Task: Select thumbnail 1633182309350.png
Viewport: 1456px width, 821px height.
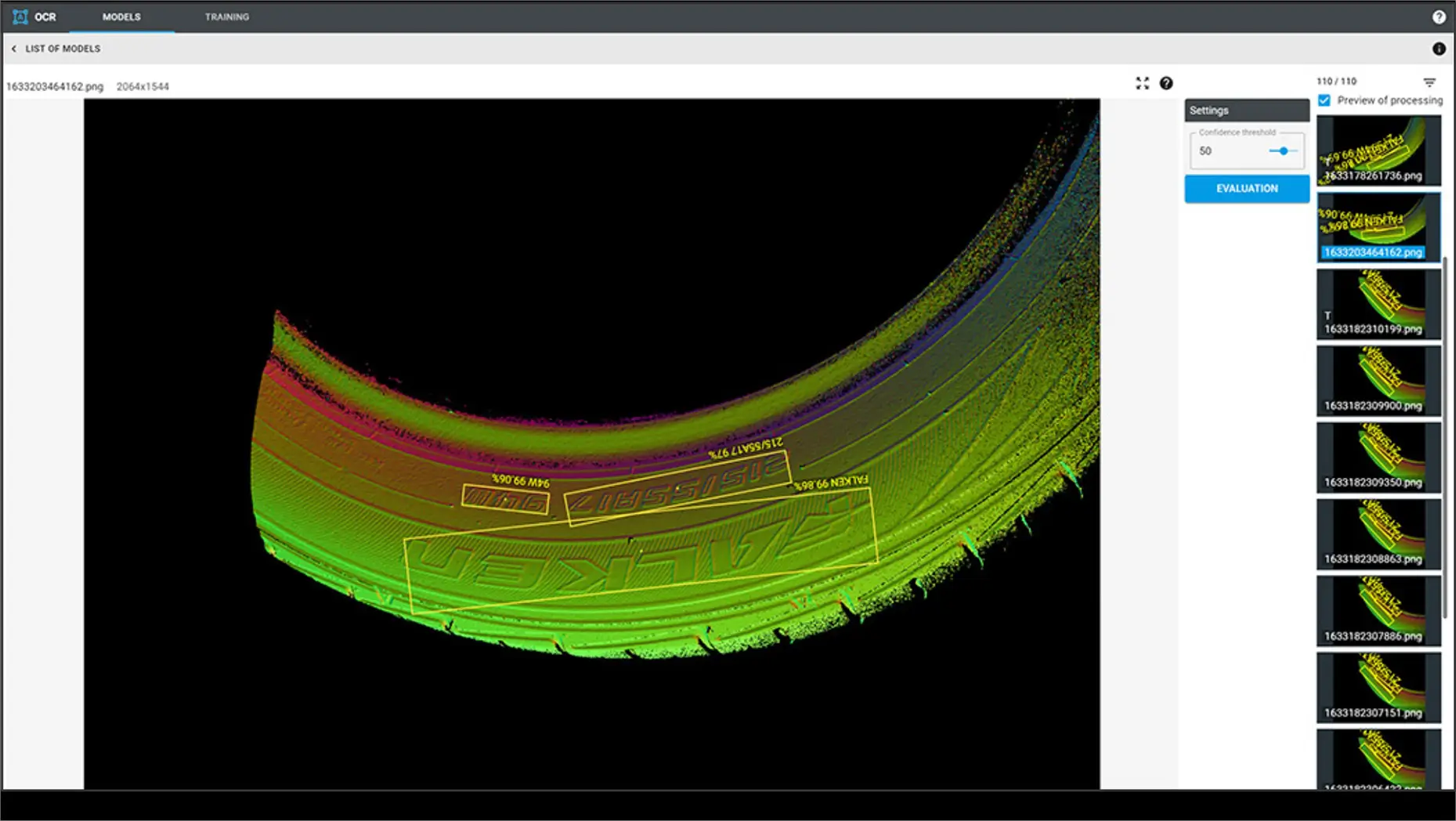Action: pyautogui.click(x=1378, y=458)
